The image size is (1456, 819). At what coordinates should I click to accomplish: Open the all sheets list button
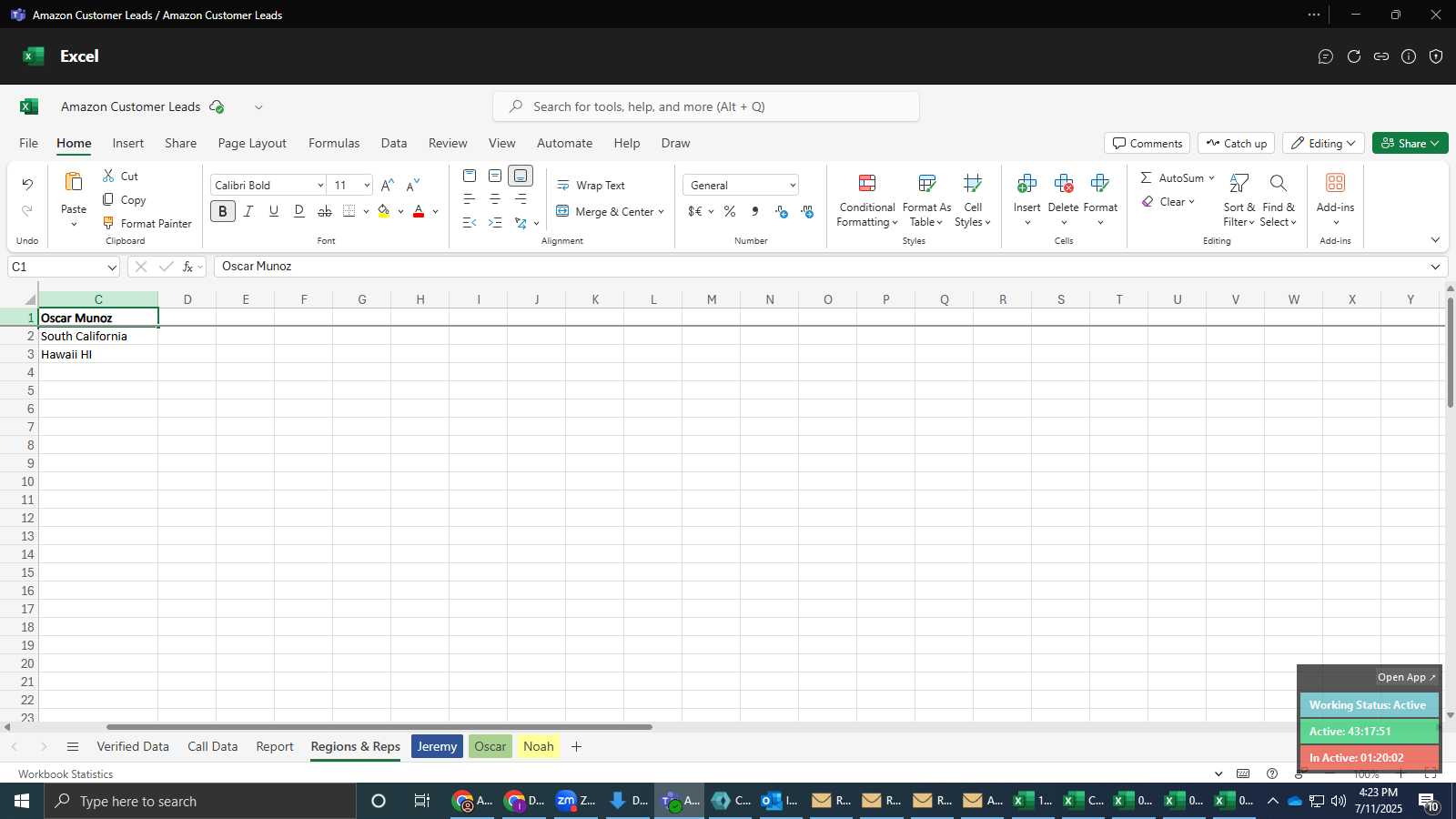[x=73, y=746]
